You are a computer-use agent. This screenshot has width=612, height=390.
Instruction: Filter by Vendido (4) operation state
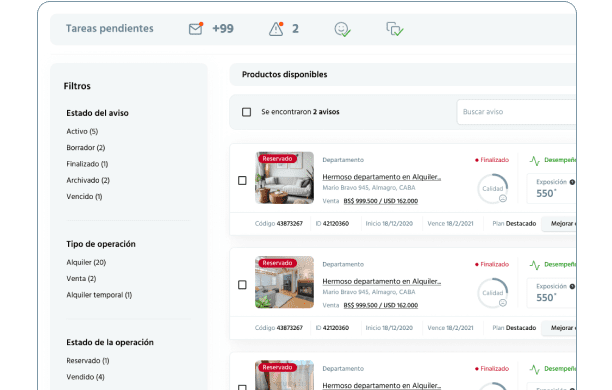click(85, 377)
